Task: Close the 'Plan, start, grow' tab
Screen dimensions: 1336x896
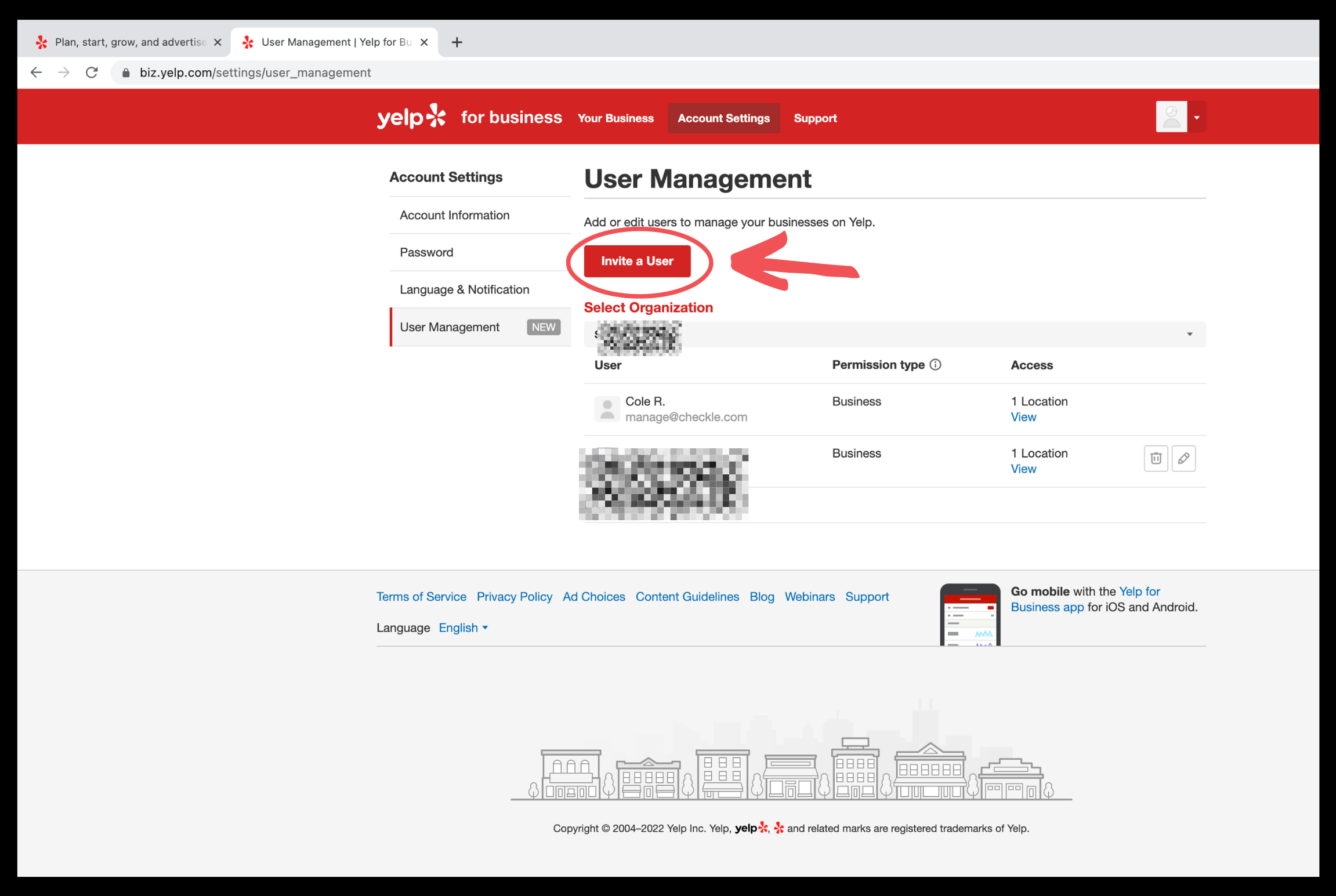Action: (218, 42)
